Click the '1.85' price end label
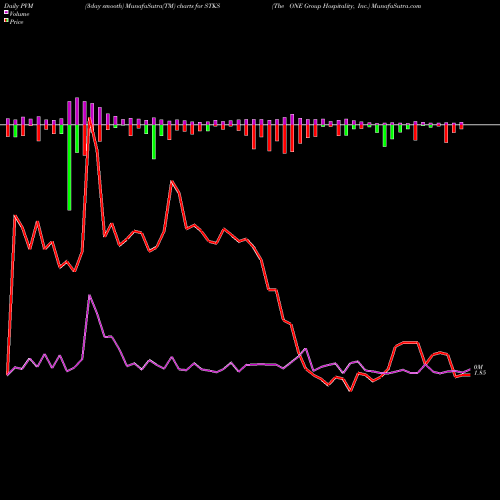 pos(480,373)
